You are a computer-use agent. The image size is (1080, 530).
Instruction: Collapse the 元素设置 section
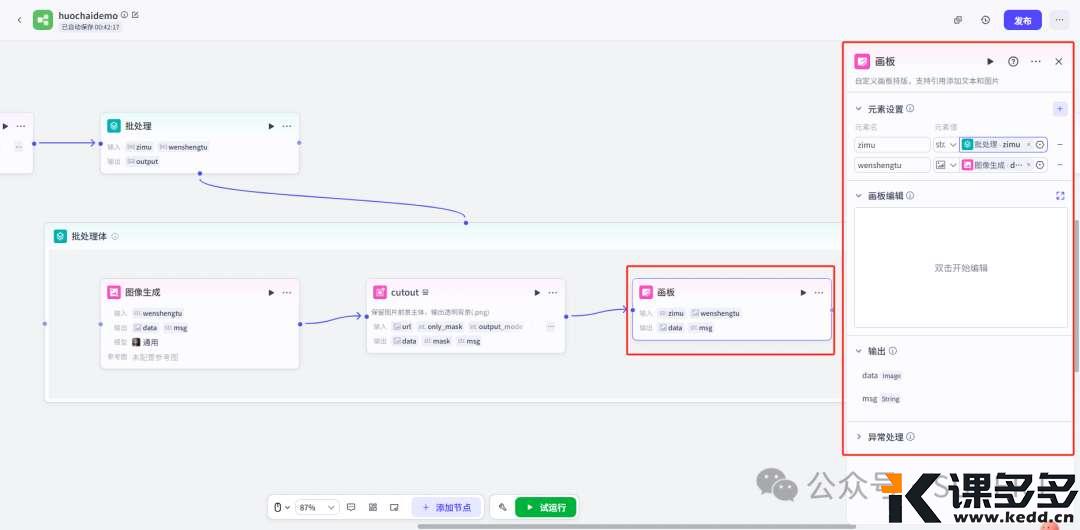(858, 109)
